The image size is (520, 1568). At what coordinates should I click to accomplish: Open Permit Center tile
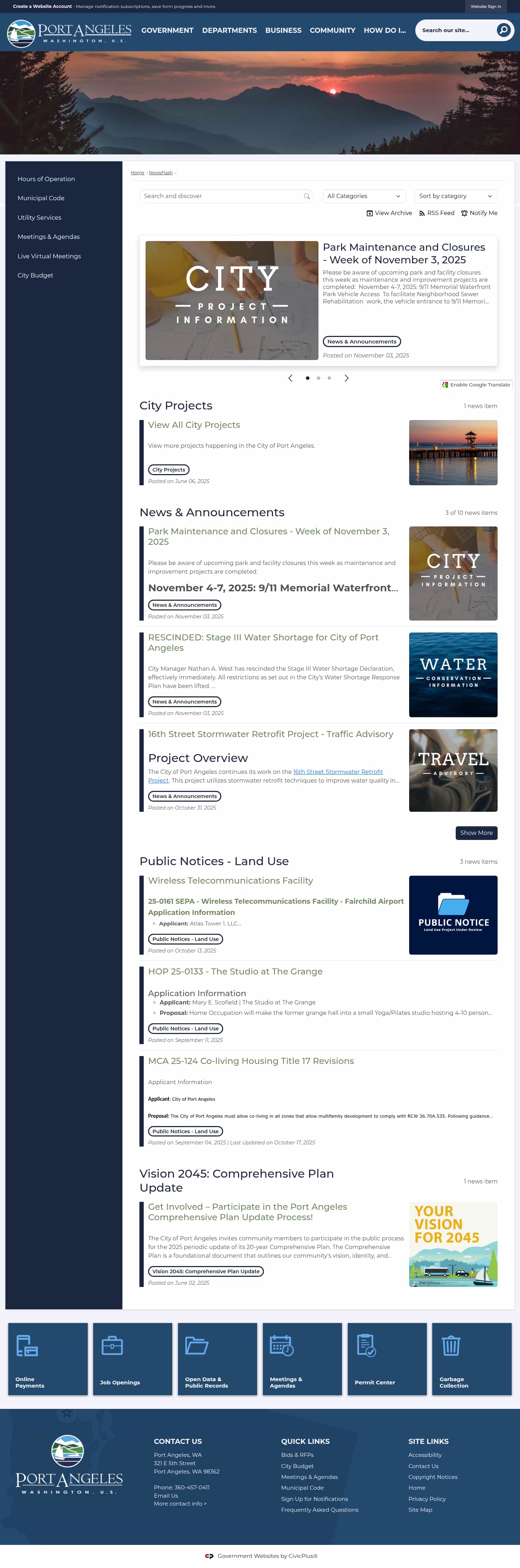[387, 1359]
